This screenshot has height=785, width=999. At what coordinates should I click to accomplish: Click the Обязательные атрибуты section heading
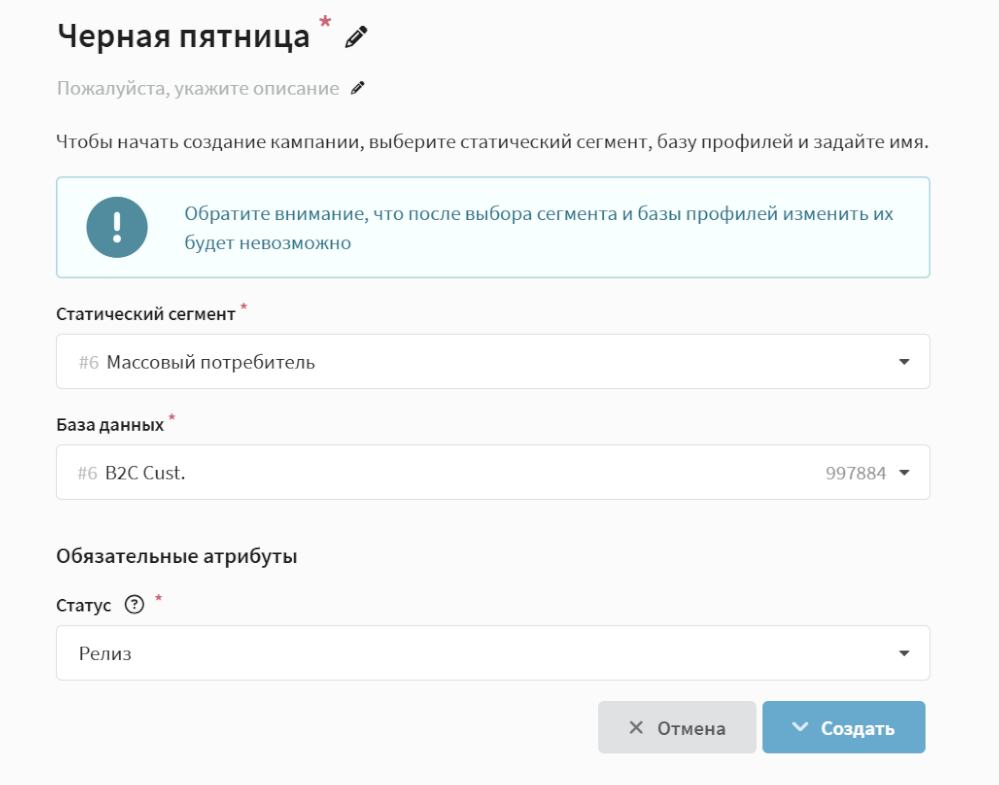177,557
